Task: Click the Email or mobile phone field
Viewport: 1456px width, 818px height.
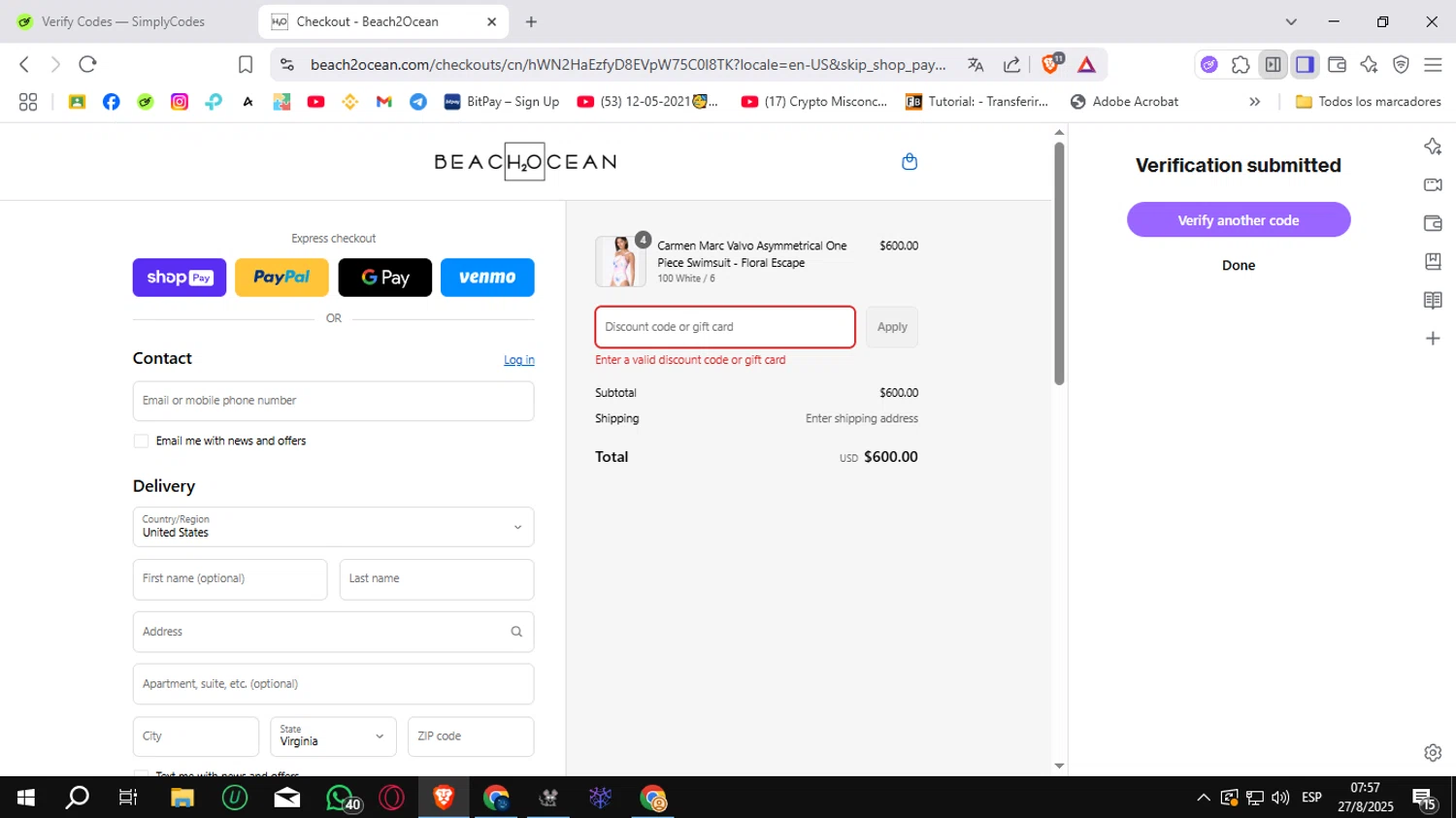Action: (x=333, y=401)
